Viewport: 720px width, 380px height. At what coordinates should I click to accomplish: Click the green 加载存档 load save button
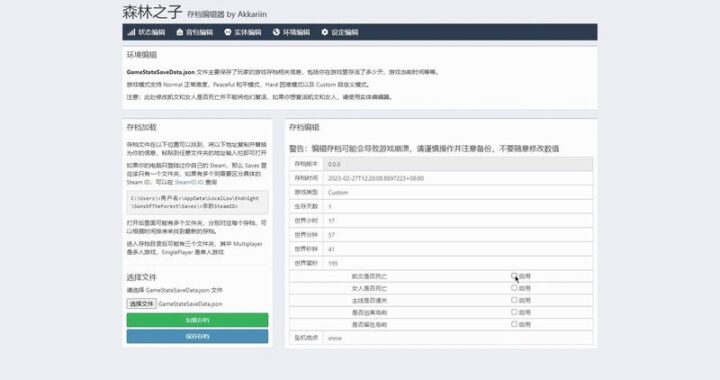pos(197,320)
